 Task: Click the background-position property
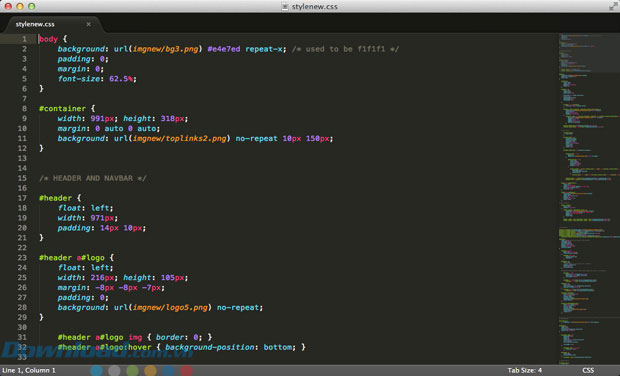pos(210,347)
